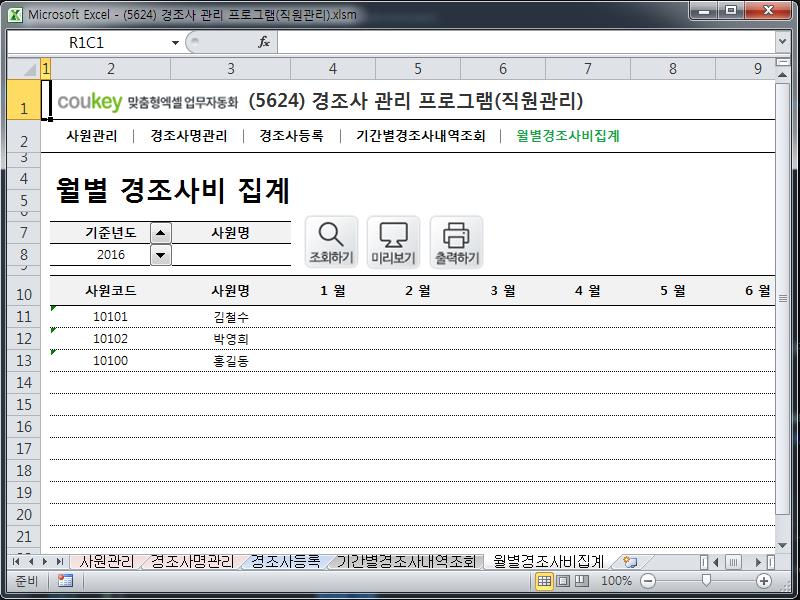Open the 경조사명관리 sheet tab
This screenshot has width=800, height=600.
coord(192,562)
